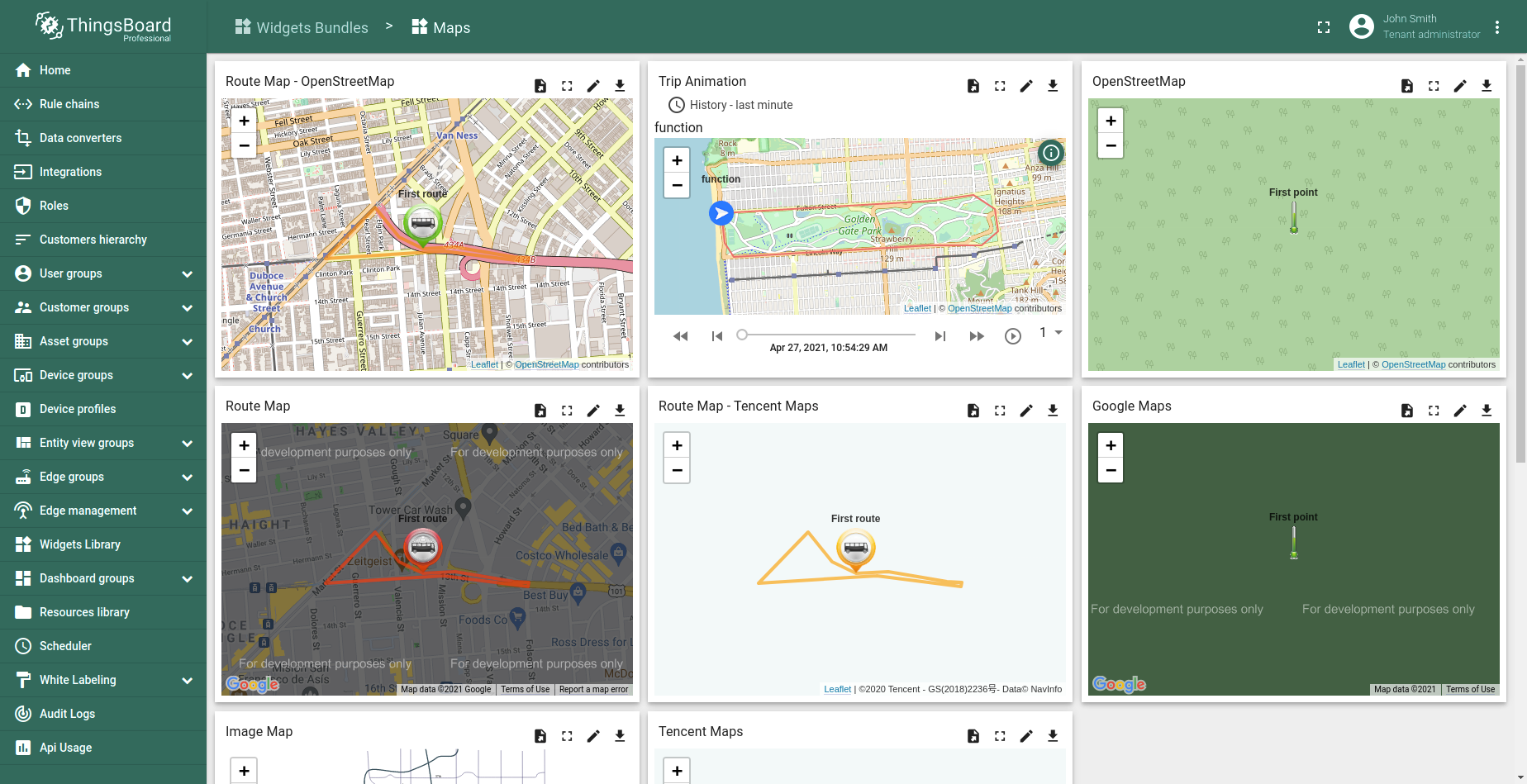
Task: Open Integrations page
Action: coord(103,172)
